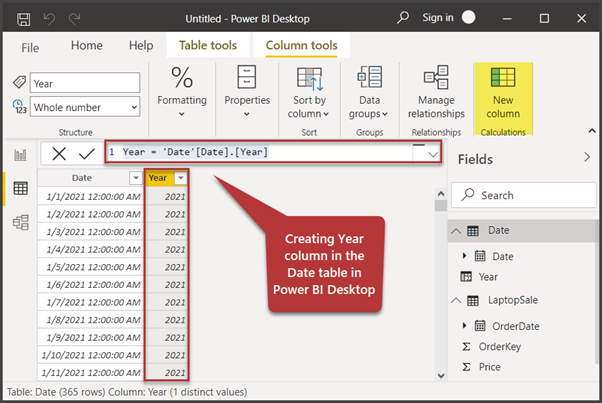Click into the DAX formula text

click(x=195, y=152)
